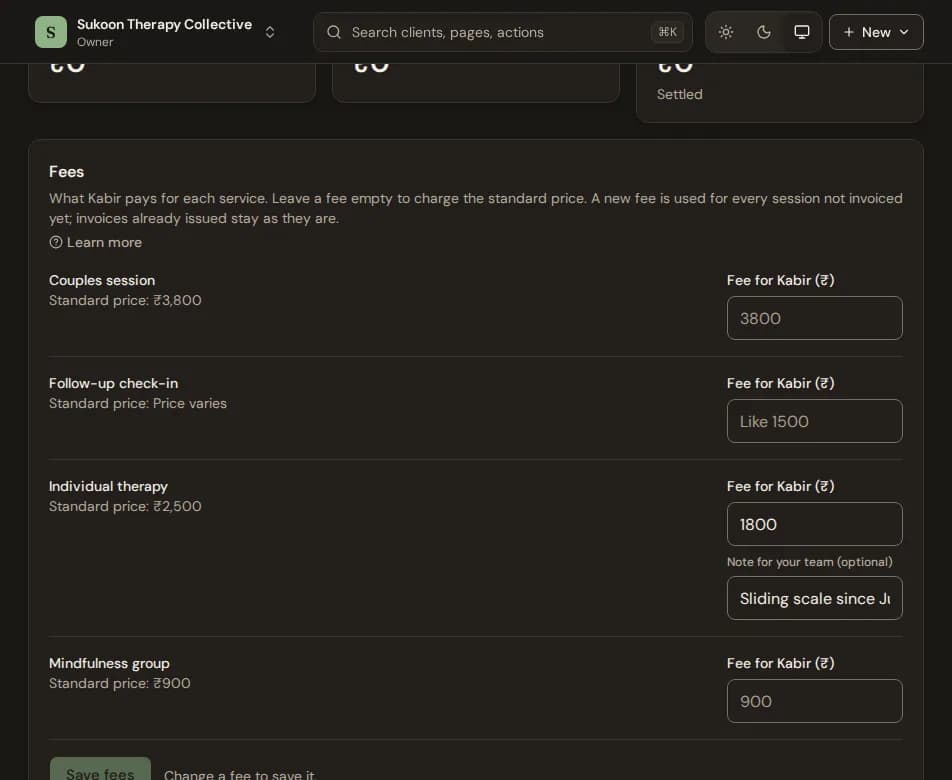Edit the note for your team field

[x=814, y=598]
